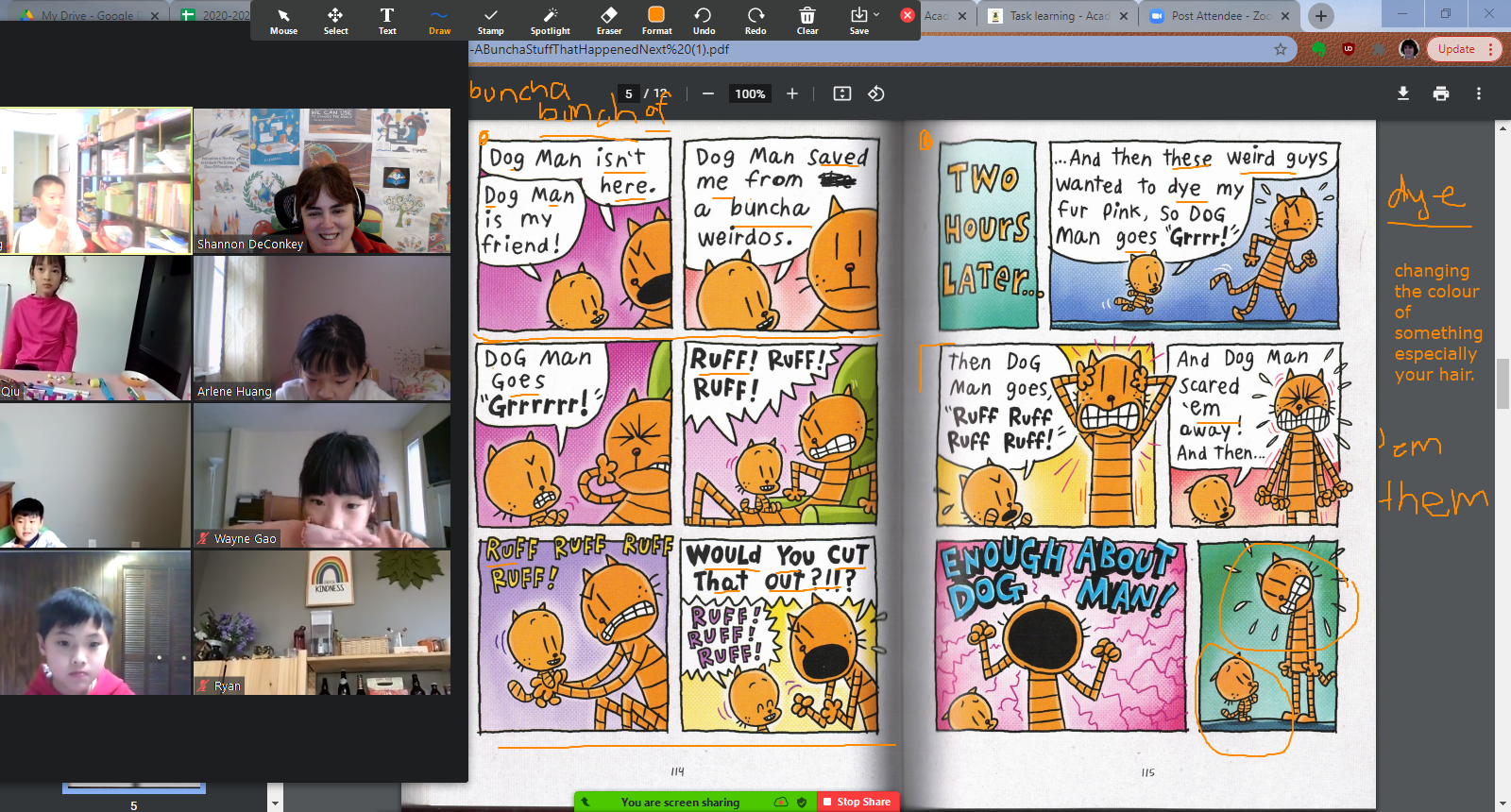Open a new Chrome tab

coord(1321,15)
